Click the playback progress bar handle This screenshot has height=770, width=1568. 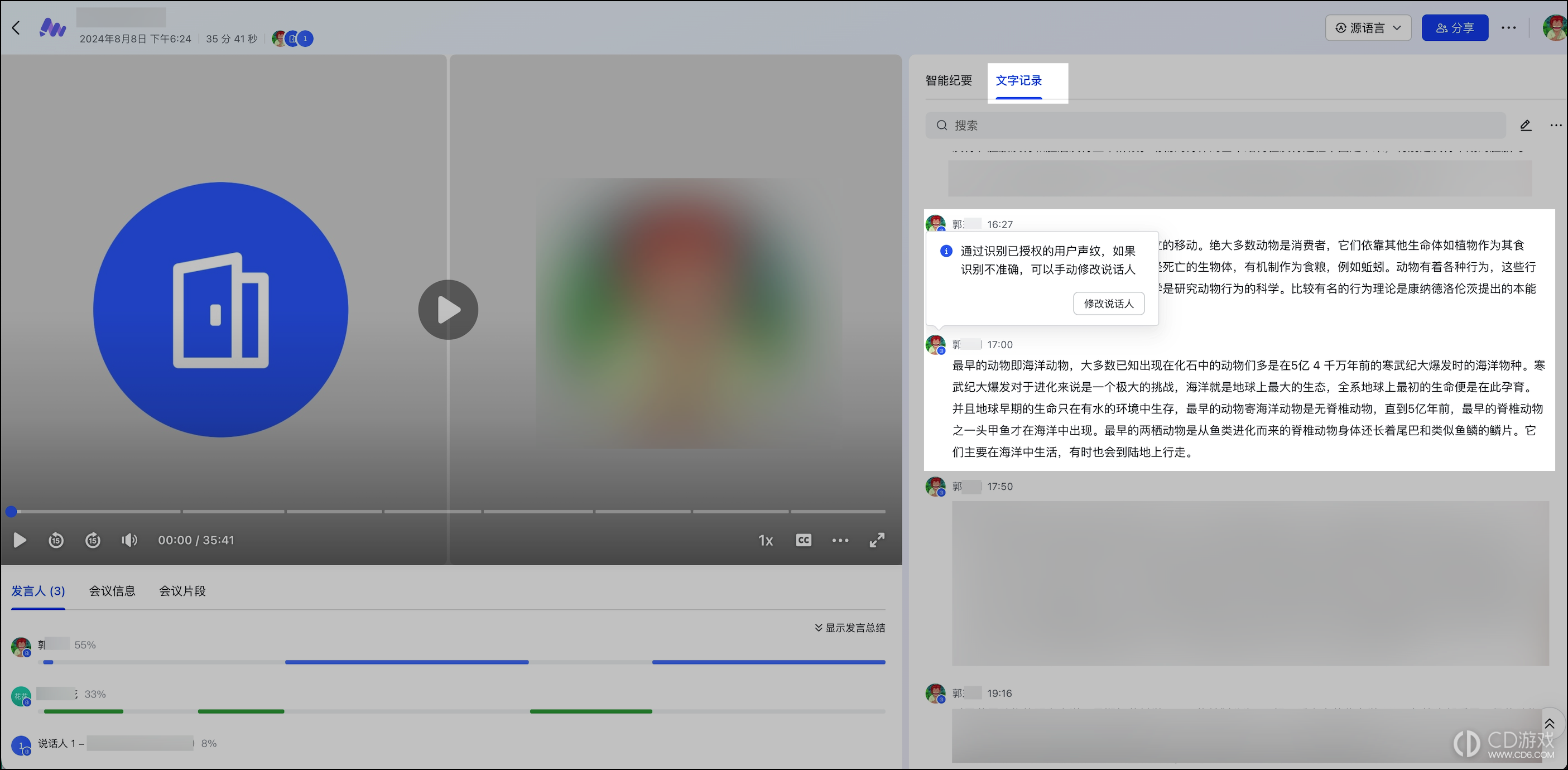tap(11, 511)
